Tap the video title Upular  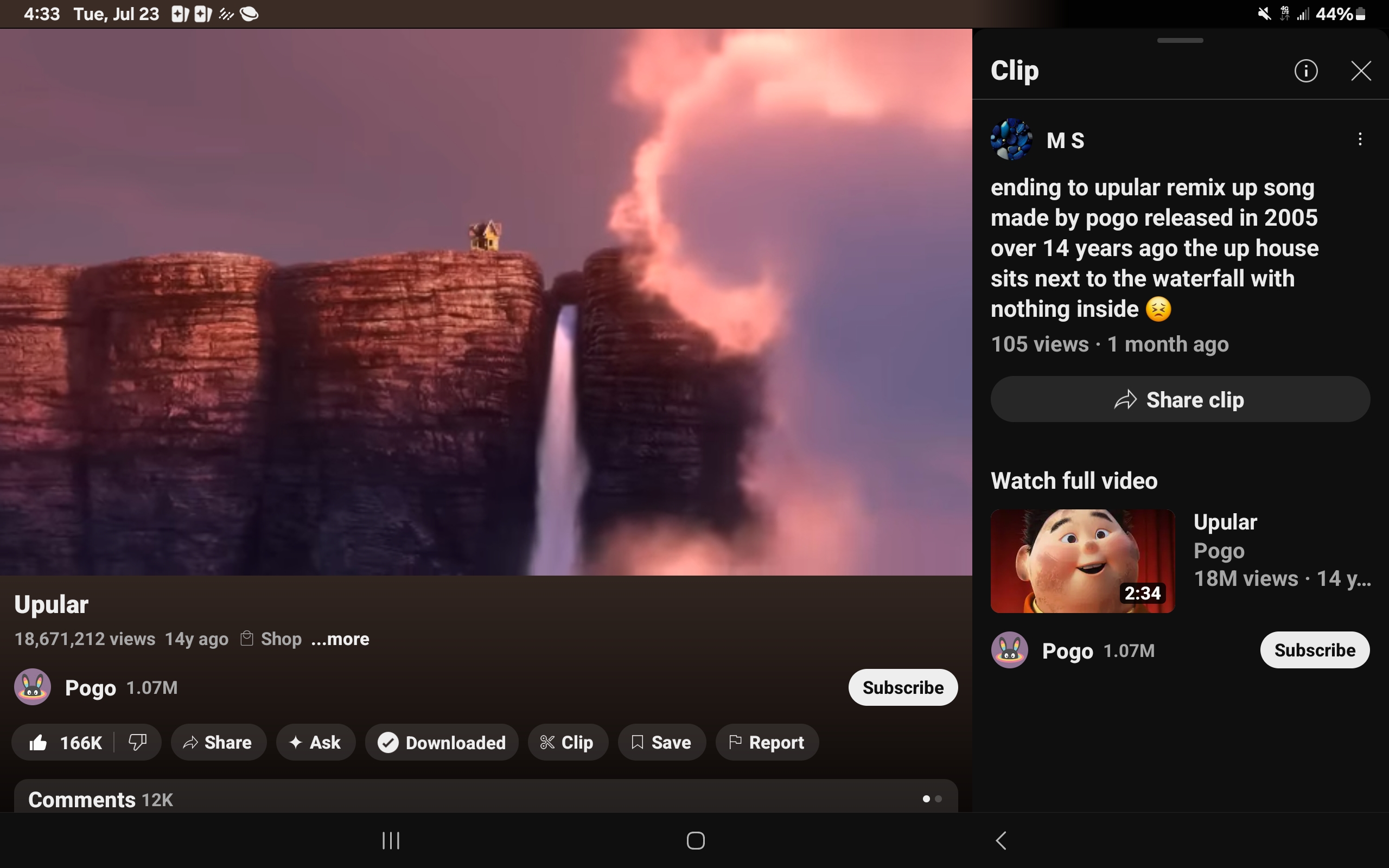click(52, 604)
